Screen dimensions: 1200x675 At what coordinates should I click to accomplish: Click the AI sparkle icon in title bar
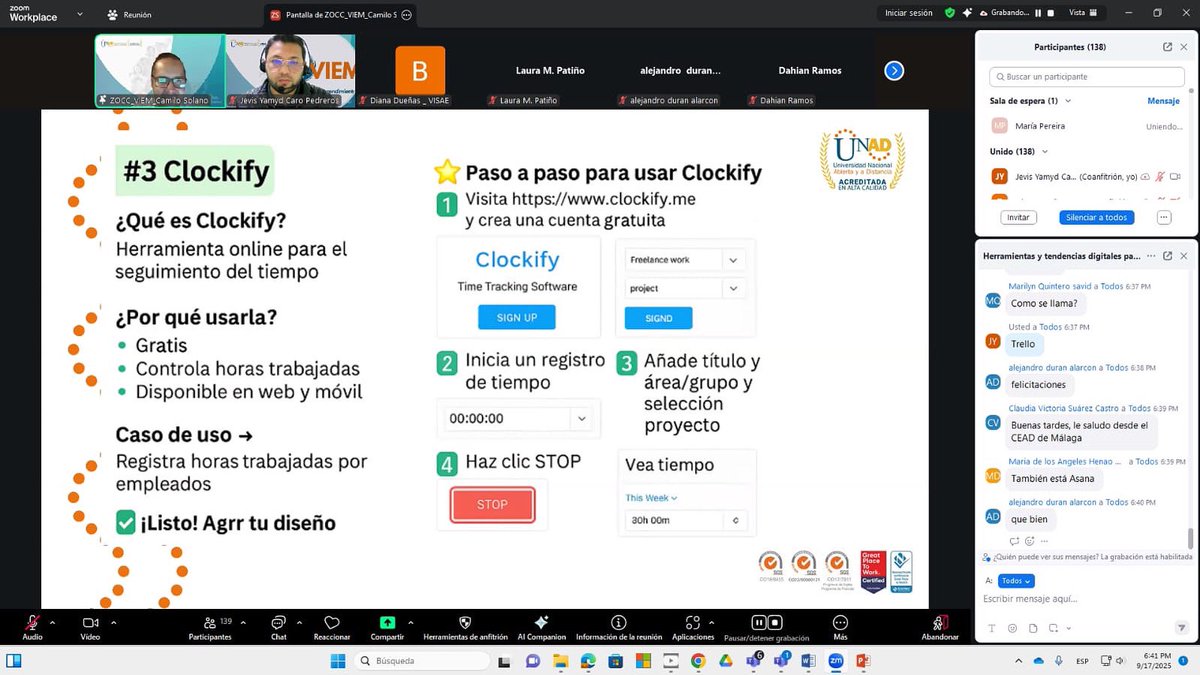pyautogui.click(x=966, y=13)
